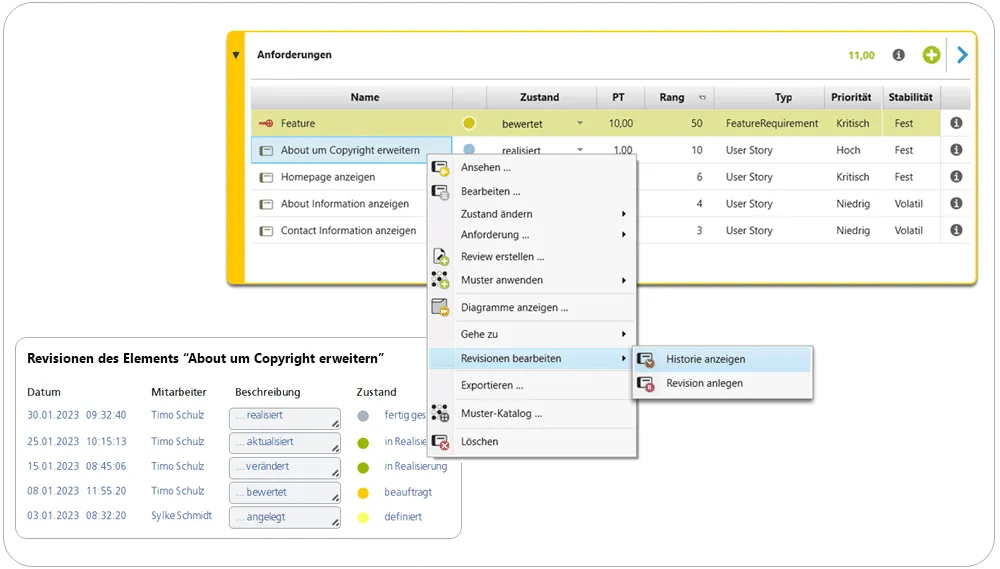Click the Review erstellen icon
The image size is (1000, 569).
click(x=440, y=256)
